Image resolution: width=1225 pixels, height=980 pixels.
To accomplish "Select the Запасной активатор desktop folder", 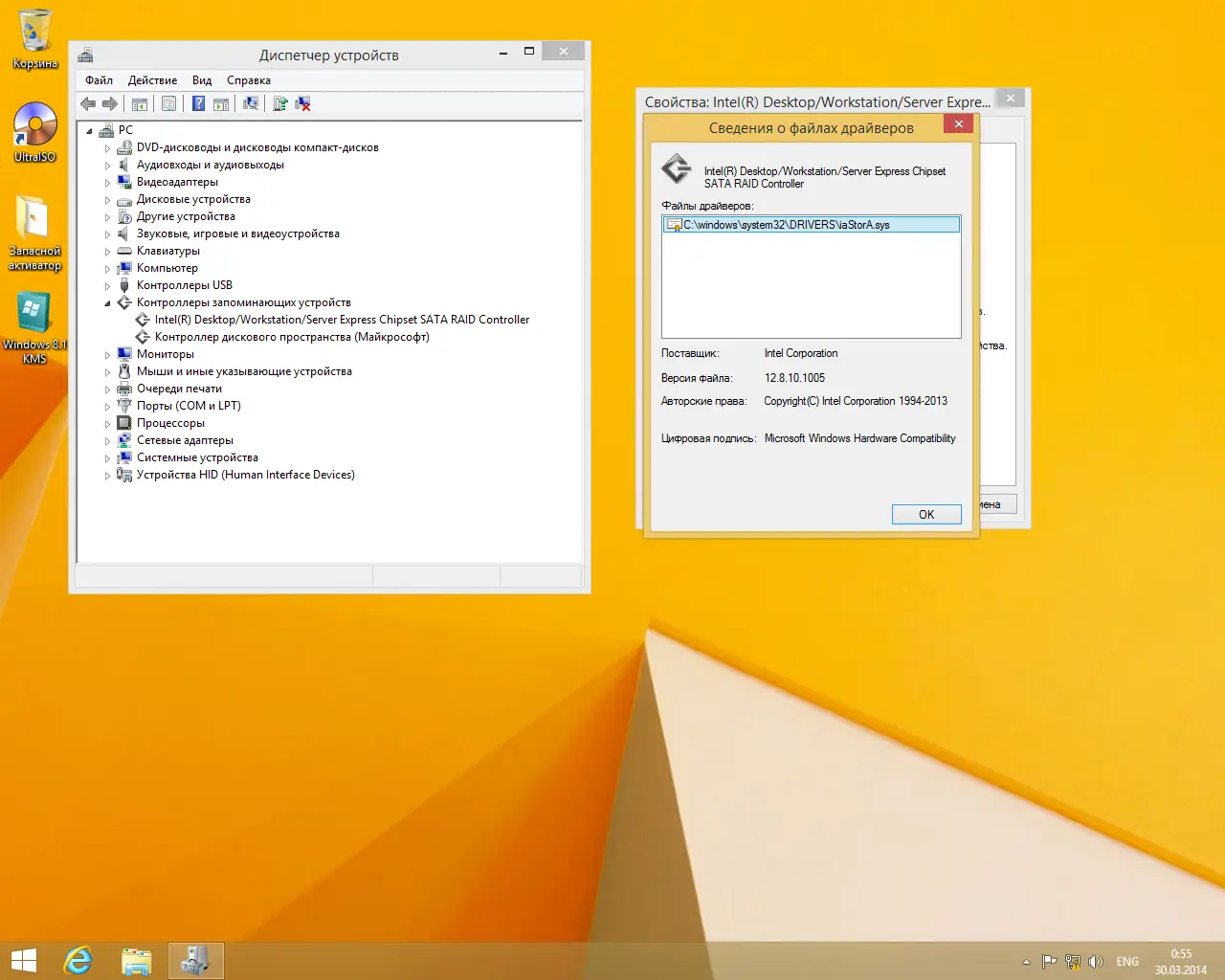I will click(34, 233).
